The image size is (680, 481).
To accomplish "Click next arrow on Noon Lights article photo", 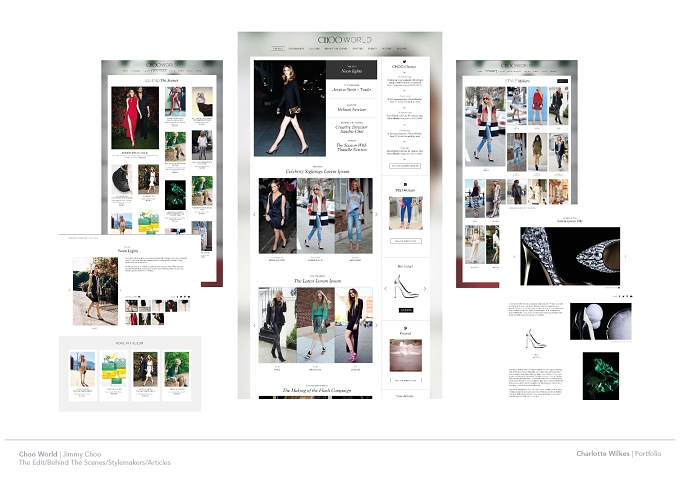I will pyautogui.click(x=121, y=290).
